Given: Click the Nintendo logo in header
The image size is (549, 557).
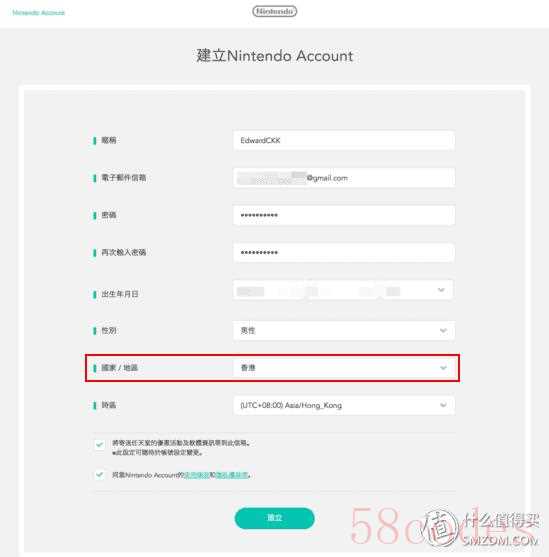Looking at the screenshot, I should coord(274,12).
